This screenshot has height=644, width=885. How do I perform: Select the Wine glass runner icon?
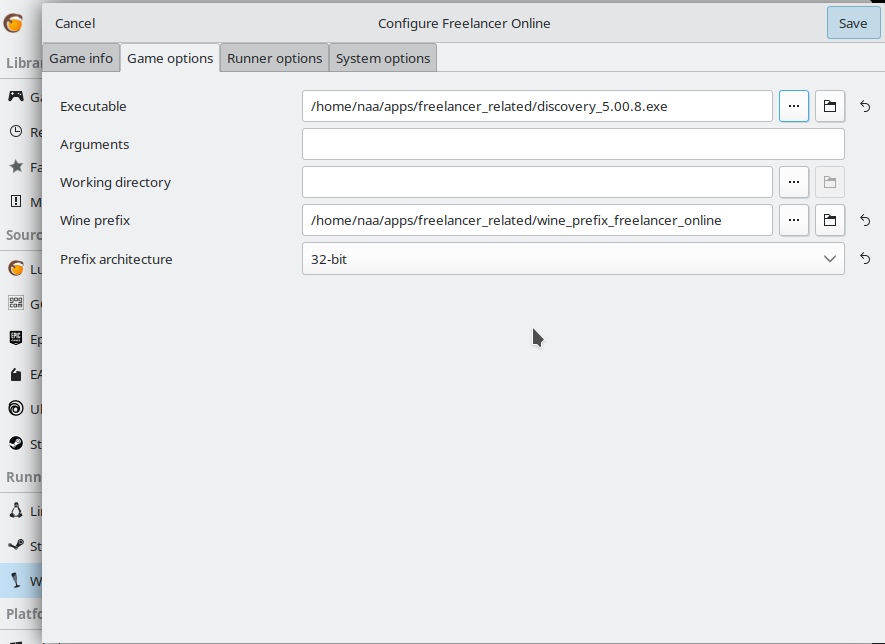(x=16, y=580)
